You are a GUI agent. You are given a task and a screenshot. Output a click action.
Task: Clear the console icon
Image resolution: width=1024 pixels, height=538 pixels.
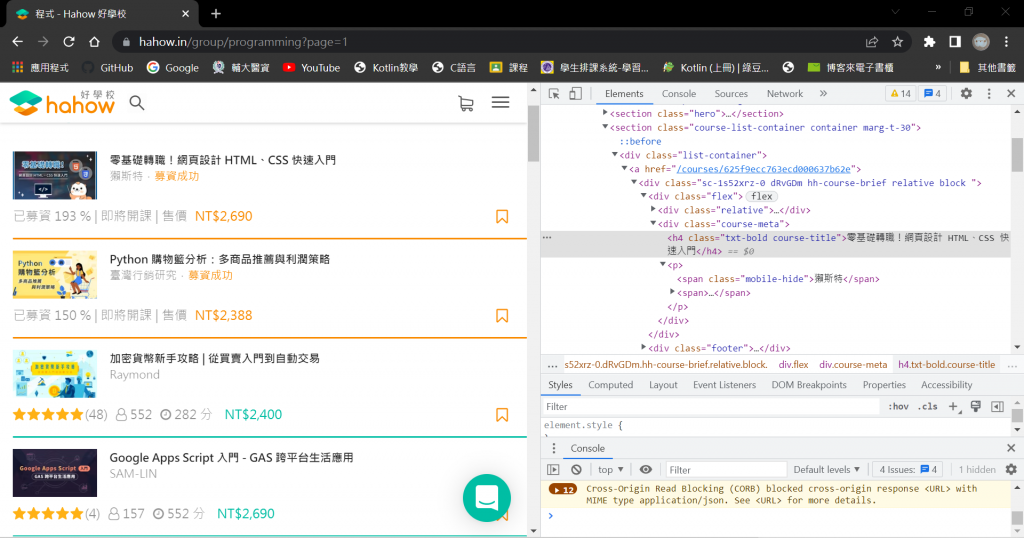pos(576,469)
